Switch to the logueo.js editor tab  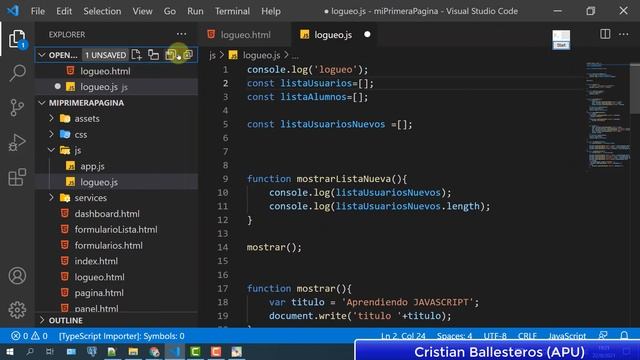(x=333, y=35)
